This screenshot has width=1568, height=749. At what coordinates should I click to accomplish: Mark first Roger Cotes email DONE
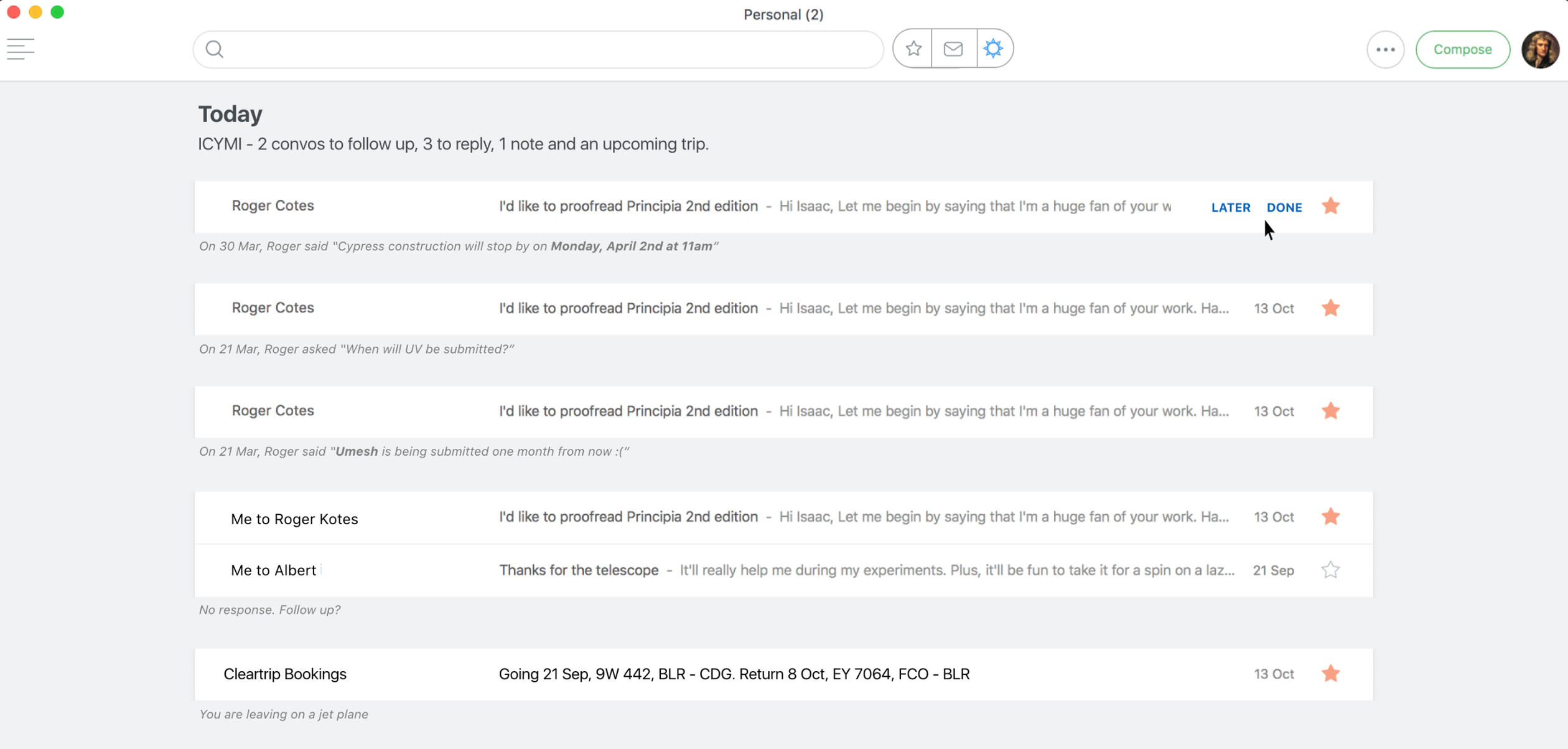[1284, 207]
